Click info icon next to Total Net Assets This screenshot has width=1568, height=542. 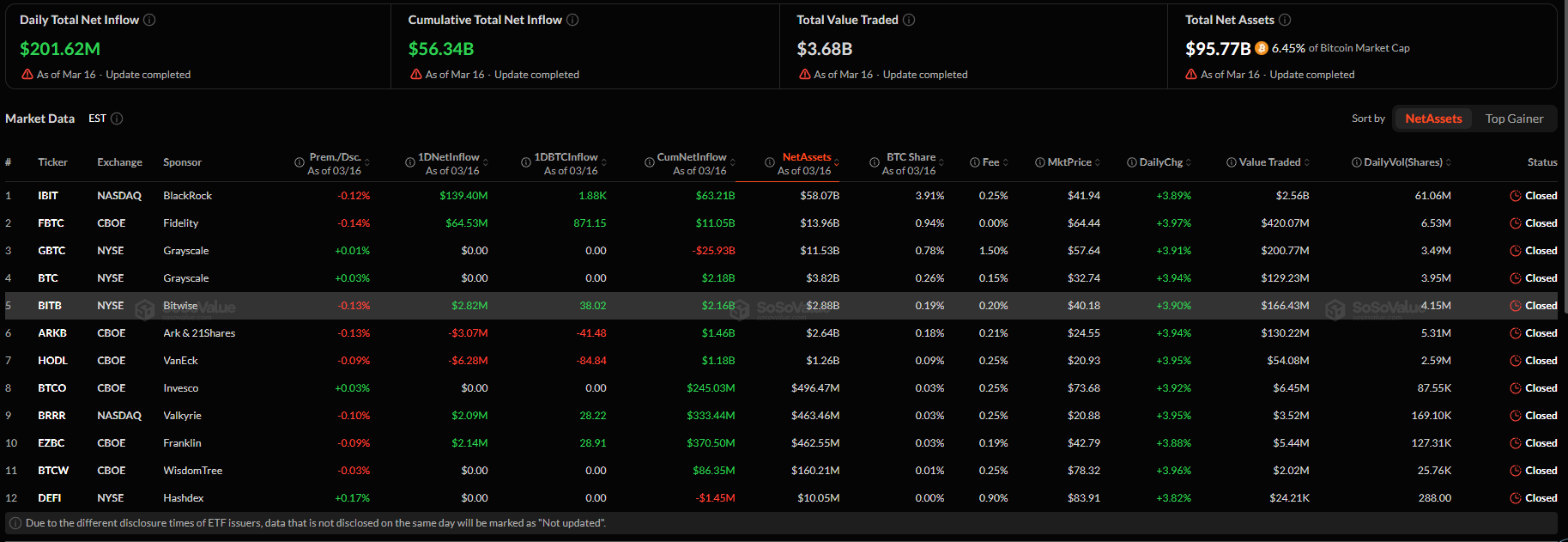[x=1285, y=20]
